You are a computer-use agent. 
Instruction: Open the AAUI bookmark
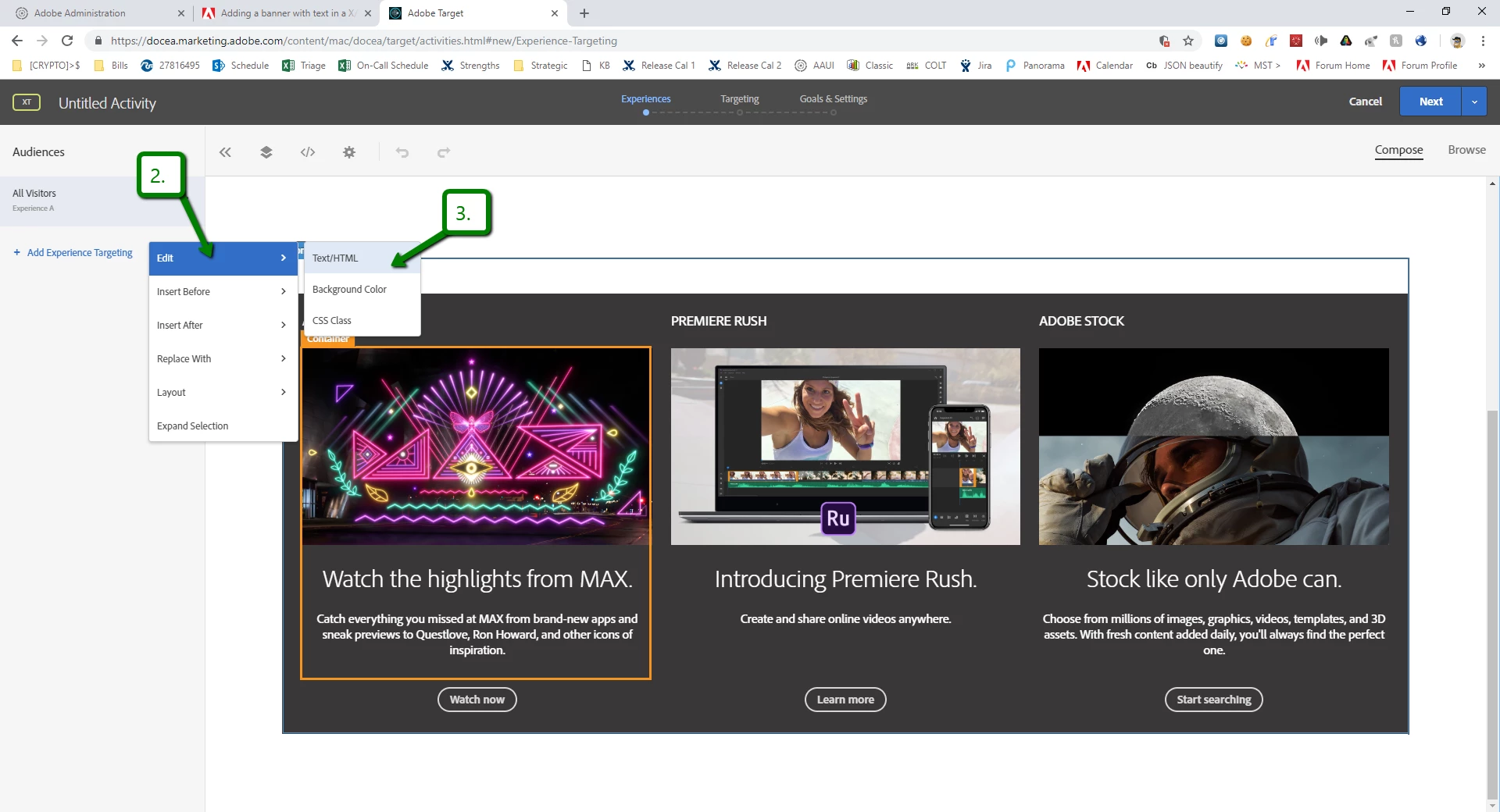[x=814, y=66]
